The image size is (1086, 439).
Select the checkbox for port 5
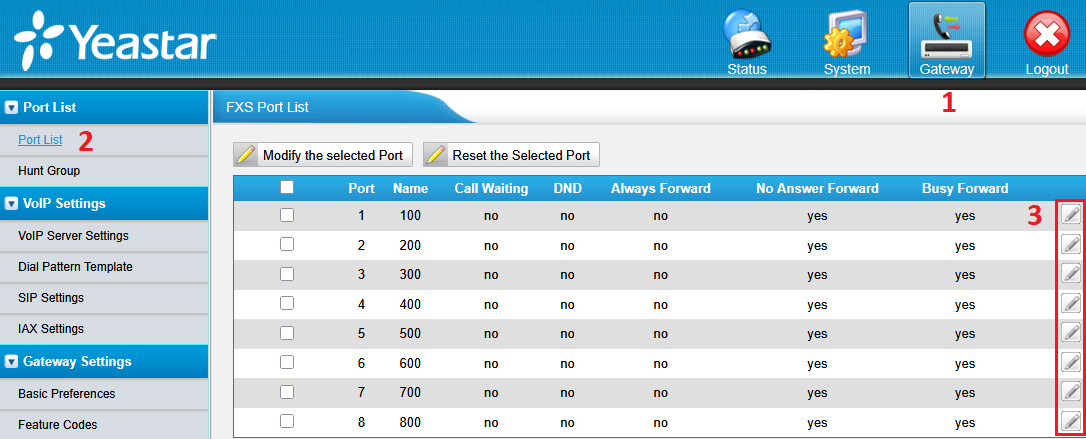287,333
